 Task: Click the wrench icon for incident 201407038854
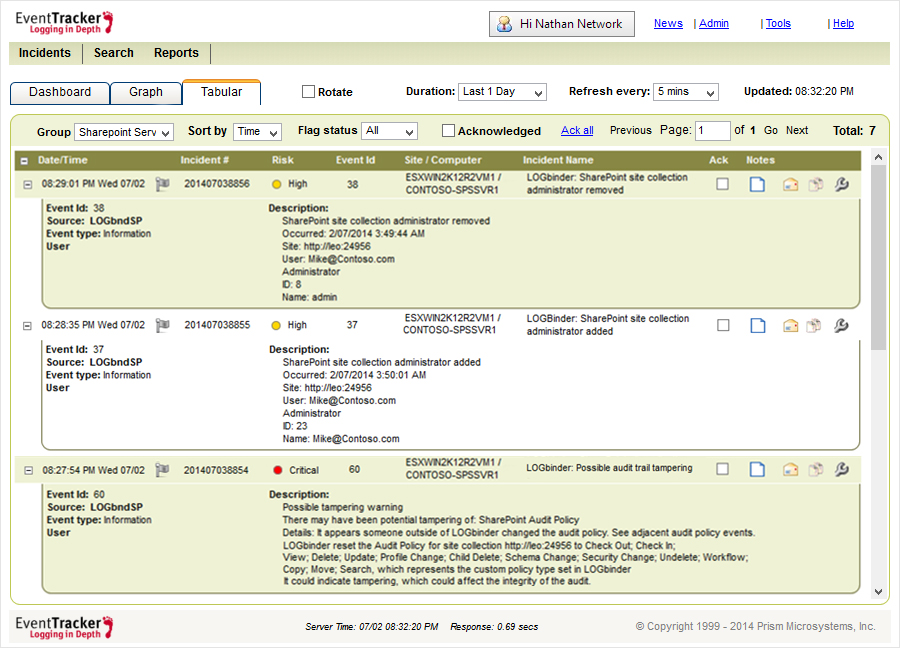point(841,469)
